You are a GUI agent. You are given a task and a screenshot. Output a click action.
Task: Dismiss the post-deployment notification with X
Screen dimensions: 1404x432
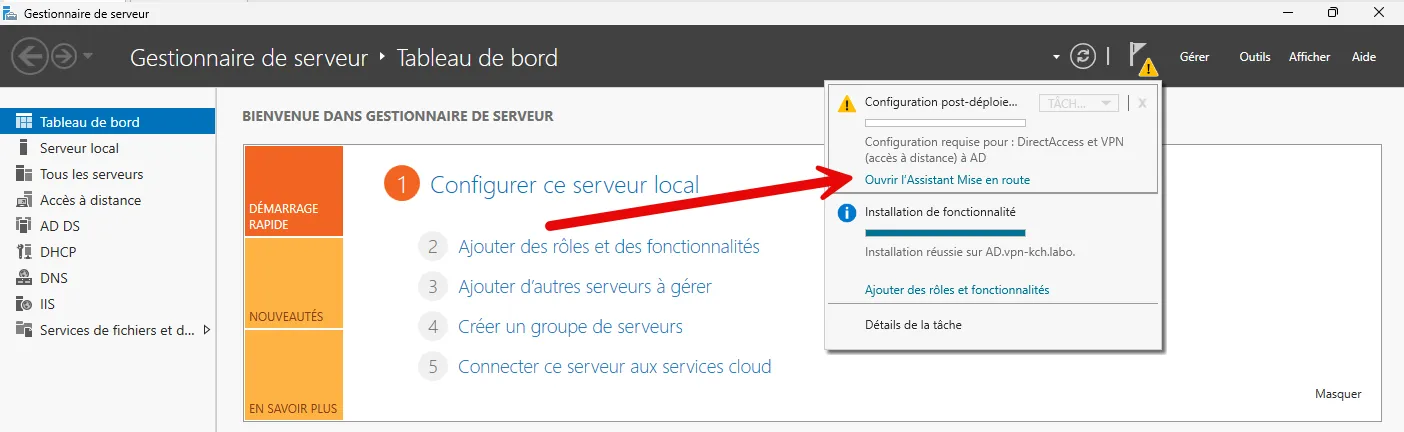coord(1142,103)
